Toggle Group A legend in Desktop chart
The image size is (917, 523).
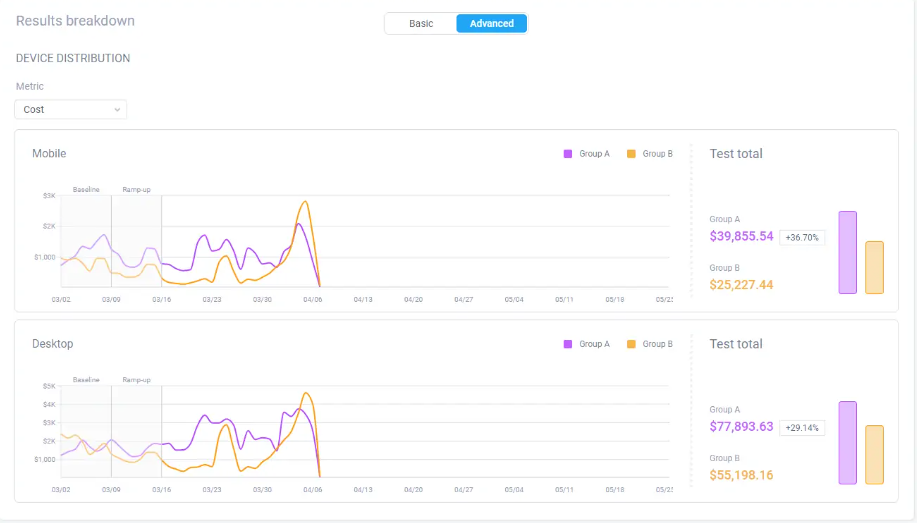coord(587,344)
